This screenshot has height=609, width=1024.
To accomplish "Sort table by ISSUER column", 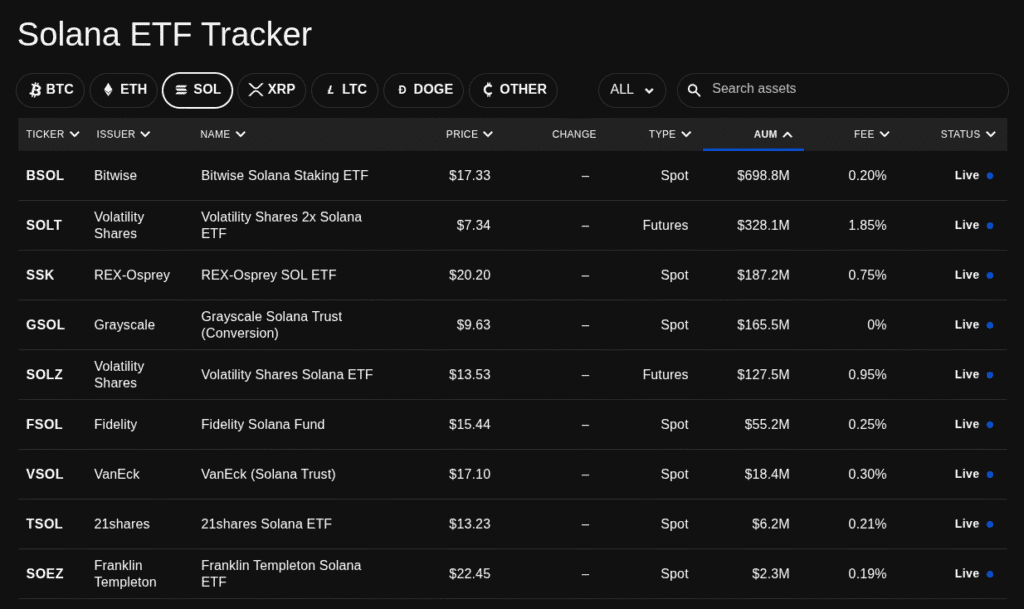I will [123, 134].
